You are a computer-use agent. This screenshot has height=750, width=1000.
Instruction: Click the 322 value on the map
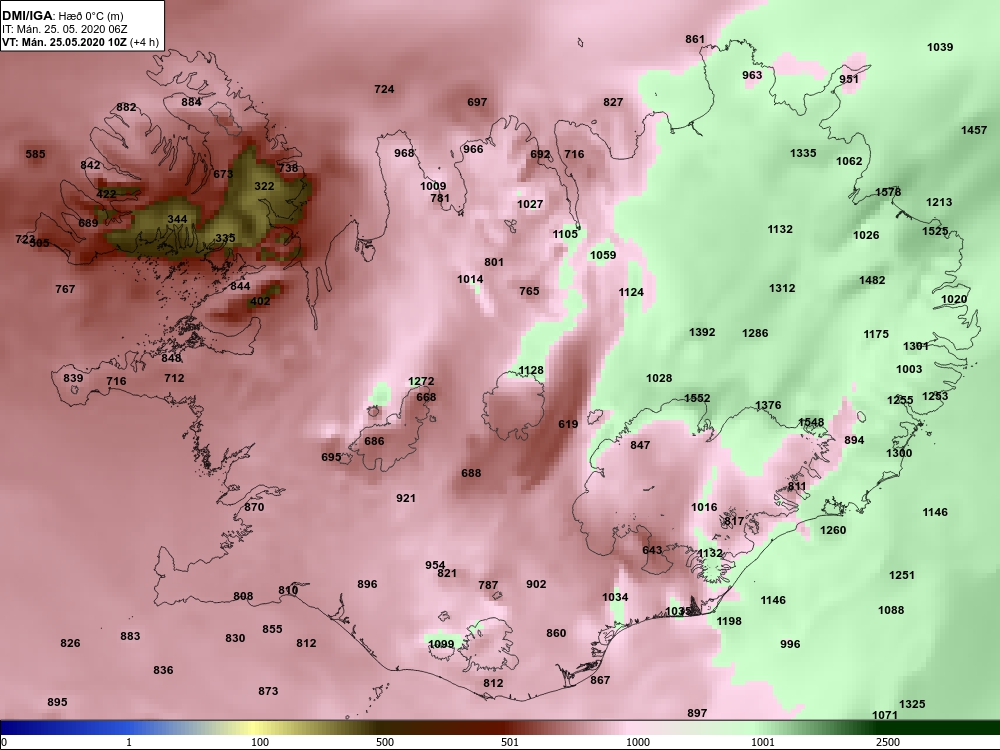tap(264, 186)
